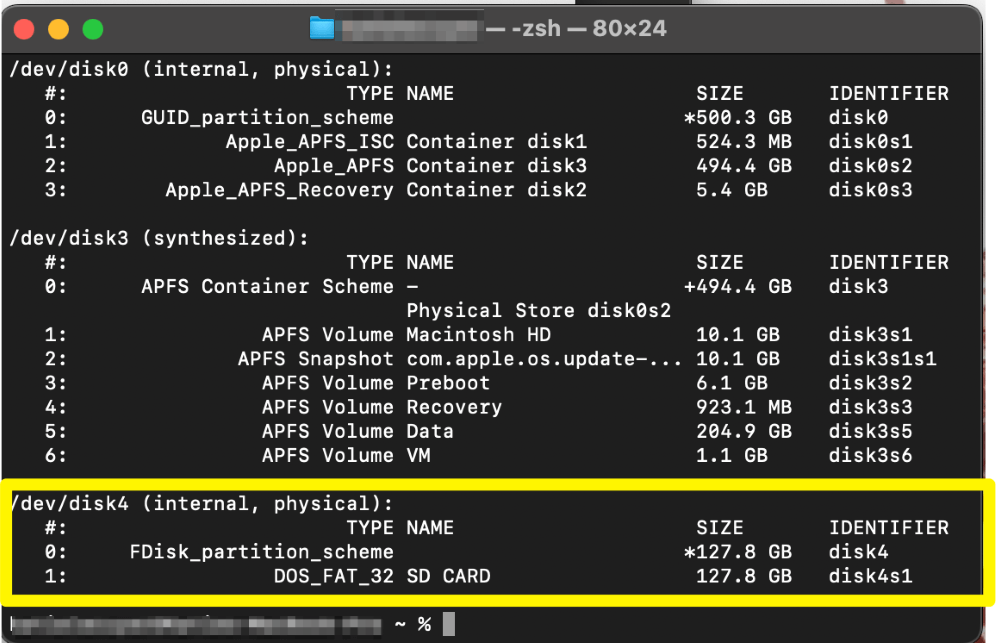The image size is (996, 643).
Task: Click the "Macintosh HD" volume name
Action: [x=478, y=335]
